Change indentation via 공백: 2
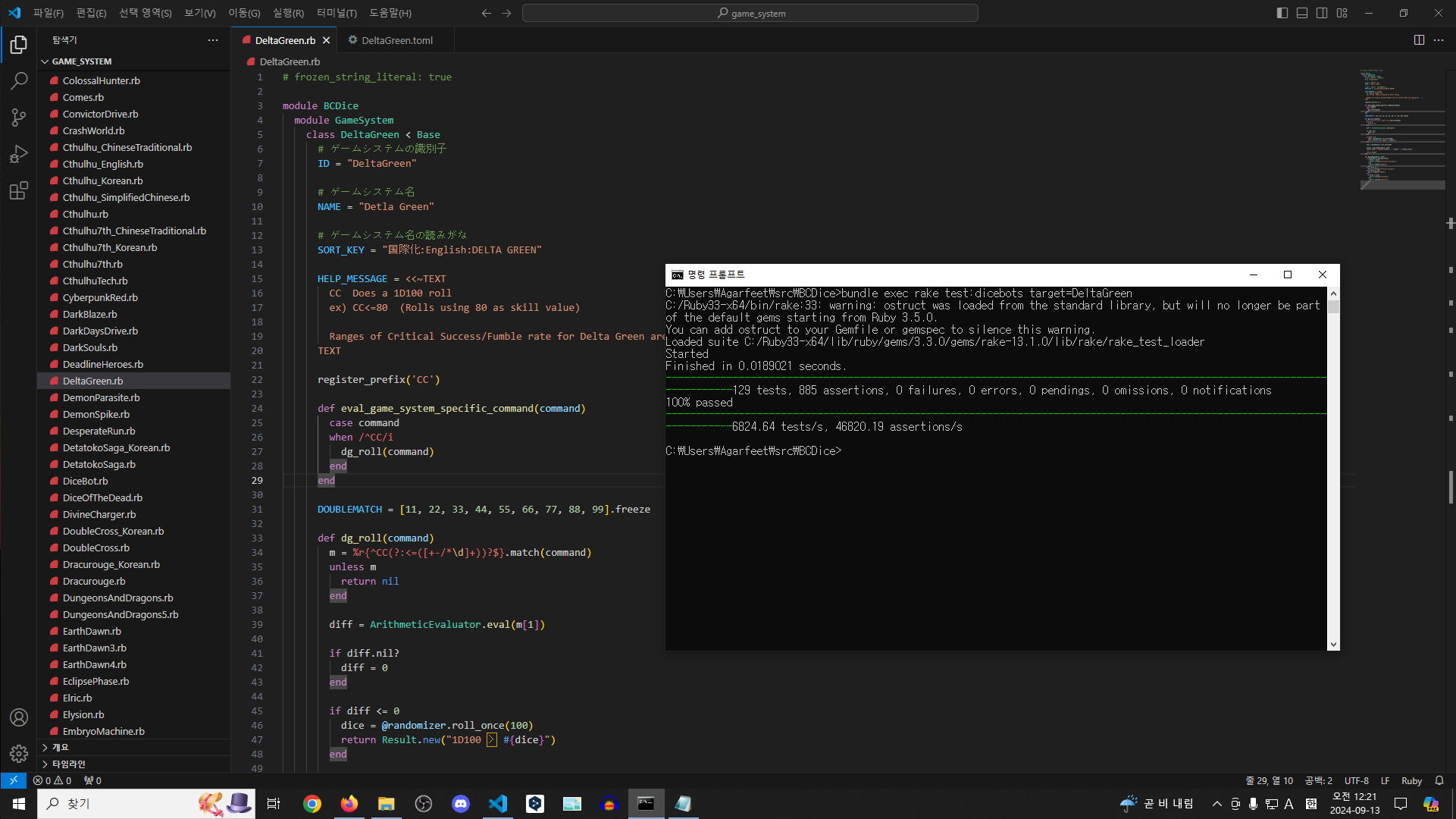Screen dimensions: 1456x819 [1318, 780]
